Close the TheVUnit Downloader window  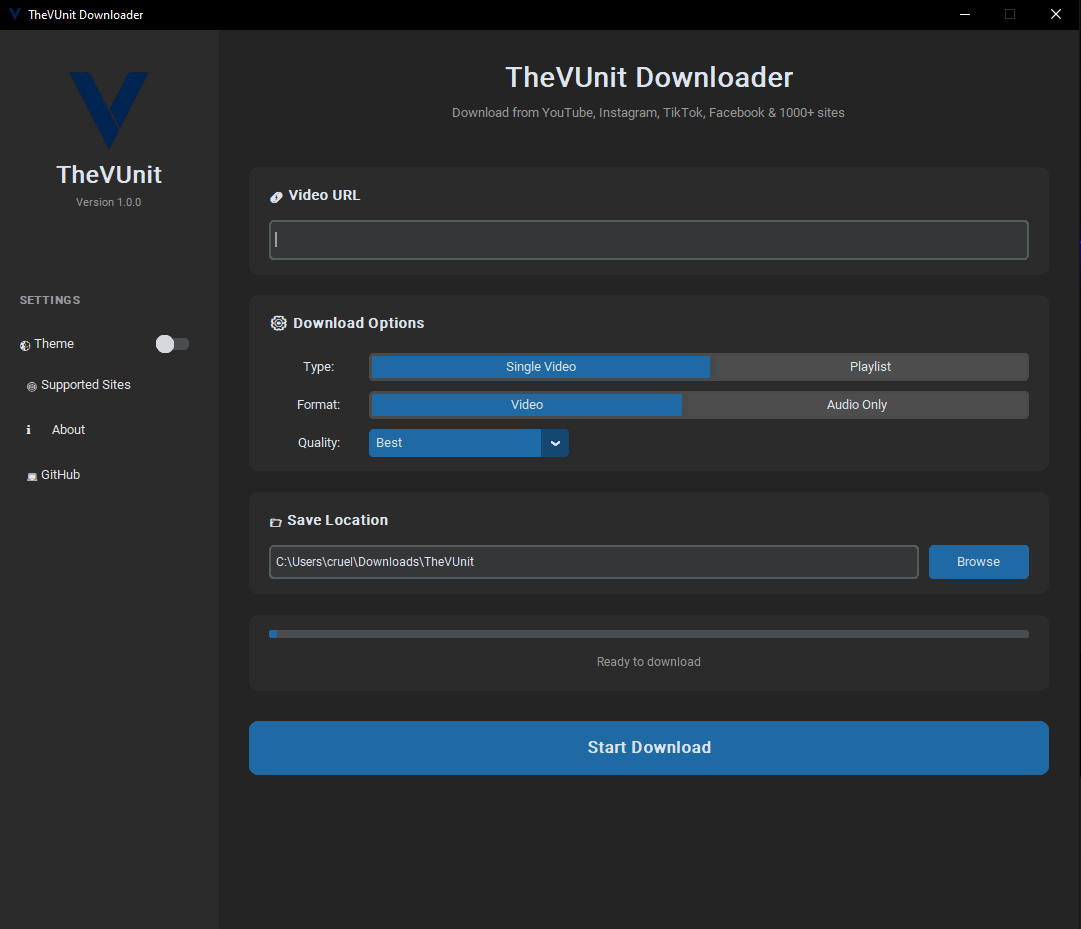click(x=1055, y=14)
